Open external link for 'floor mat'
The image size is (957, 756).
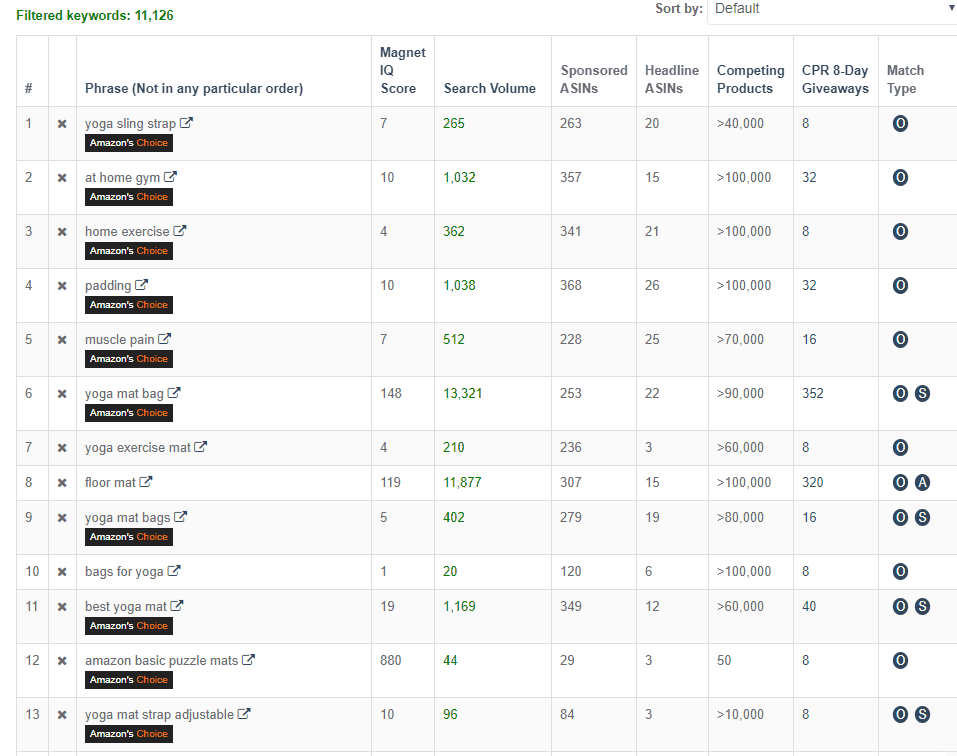(145, 481)
